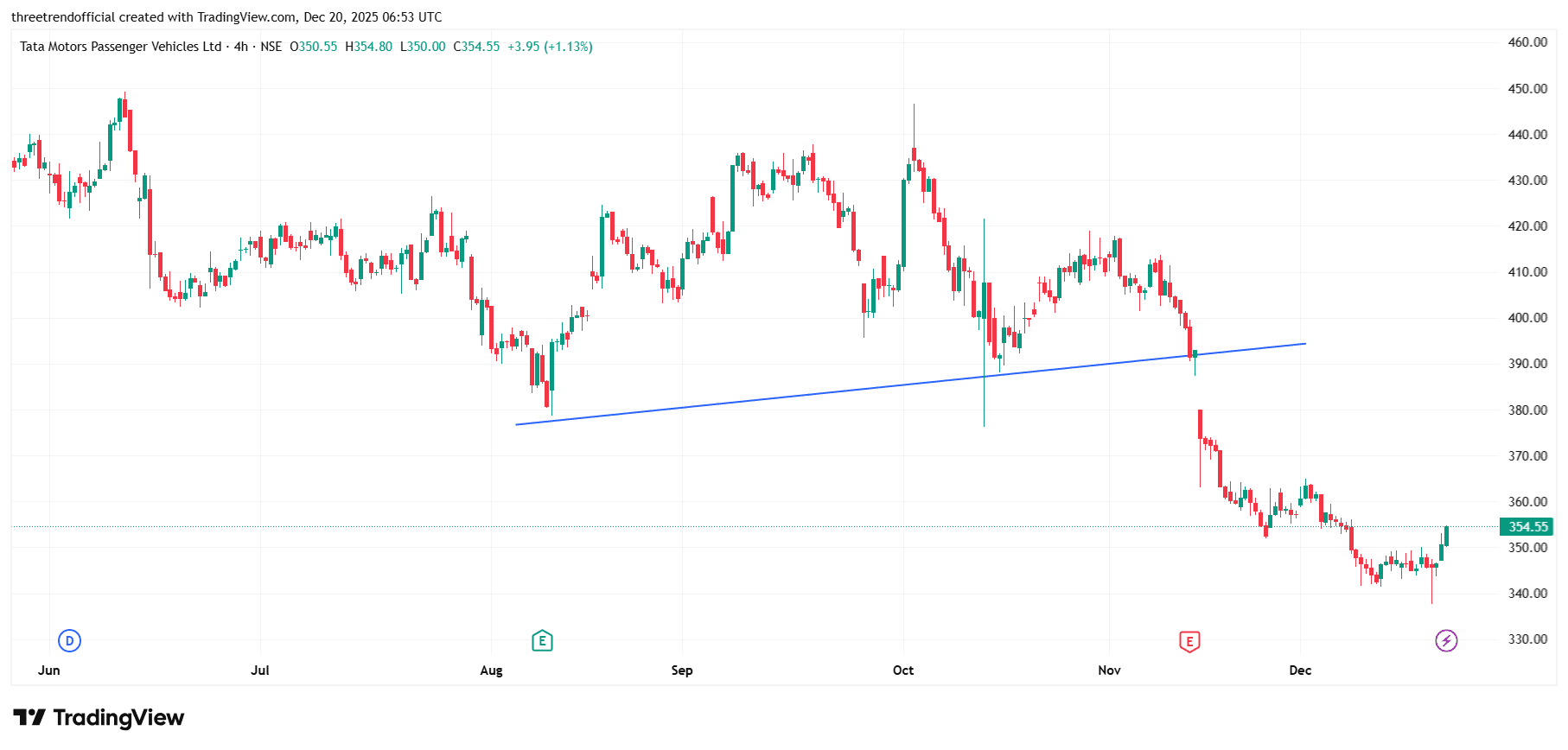Click the 360.00 price axis label
Screen dimensions: 1568x750
point(1527,502)
